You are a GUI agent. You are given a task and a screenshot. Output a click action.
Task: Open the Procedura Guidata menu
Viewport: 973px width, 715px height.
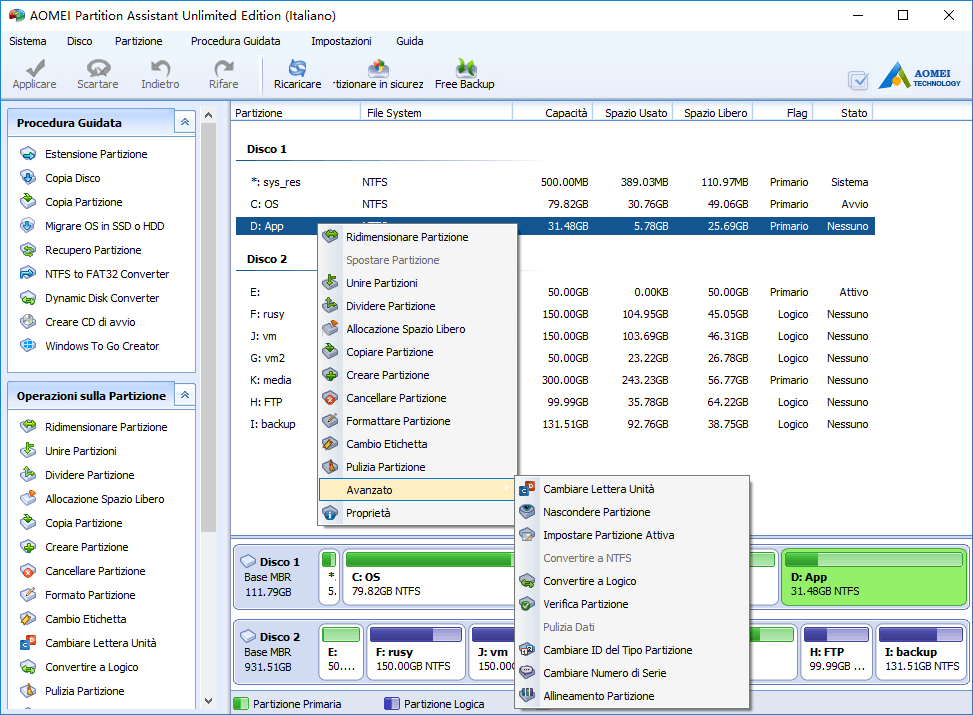[x=235, y=41]
